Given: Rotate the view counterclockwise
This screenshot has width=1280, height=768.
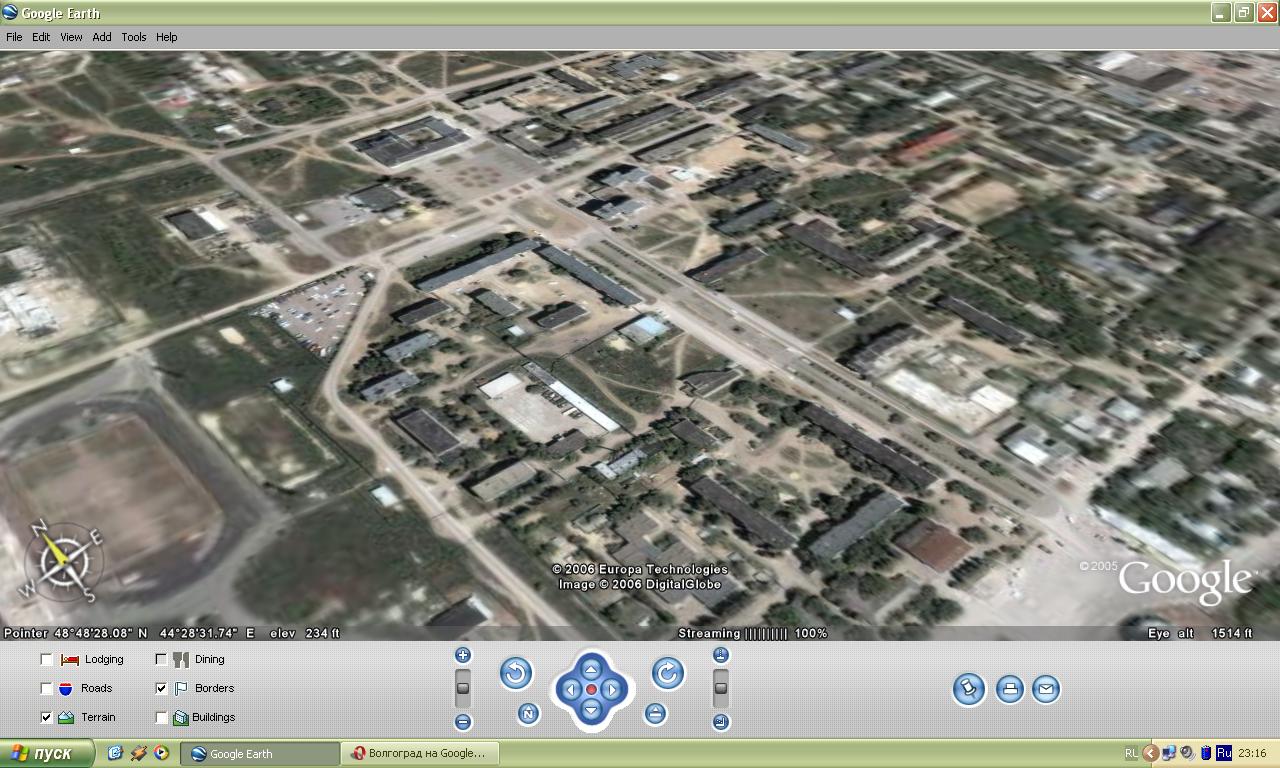Looking at the screenshot, I should [516, 673].
